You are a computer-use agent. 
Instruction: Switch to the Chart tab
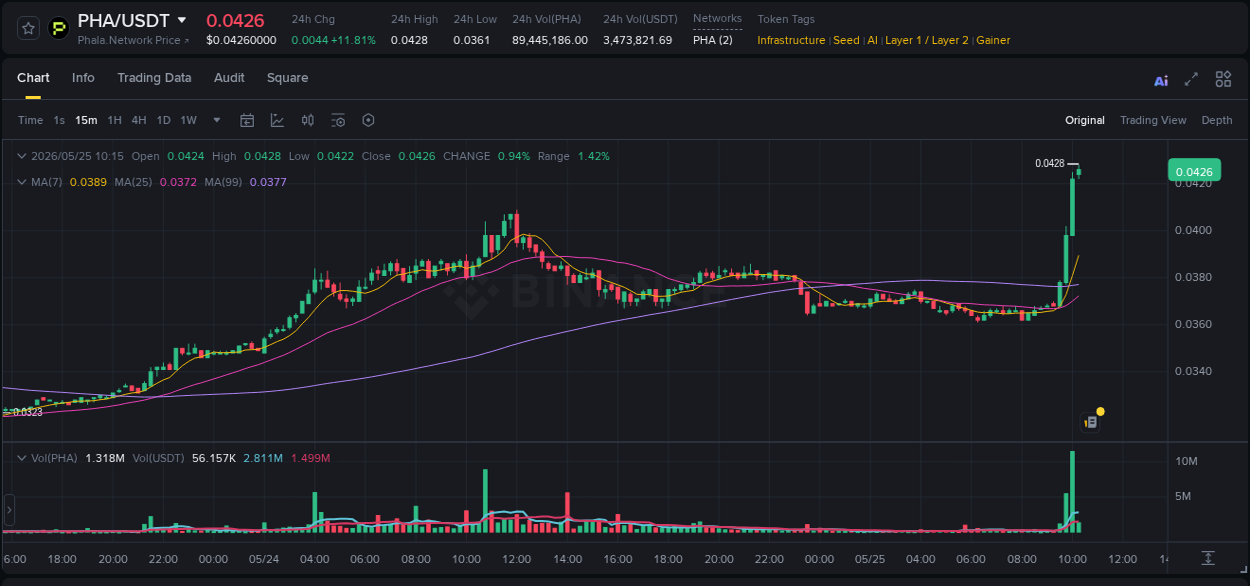33,78
